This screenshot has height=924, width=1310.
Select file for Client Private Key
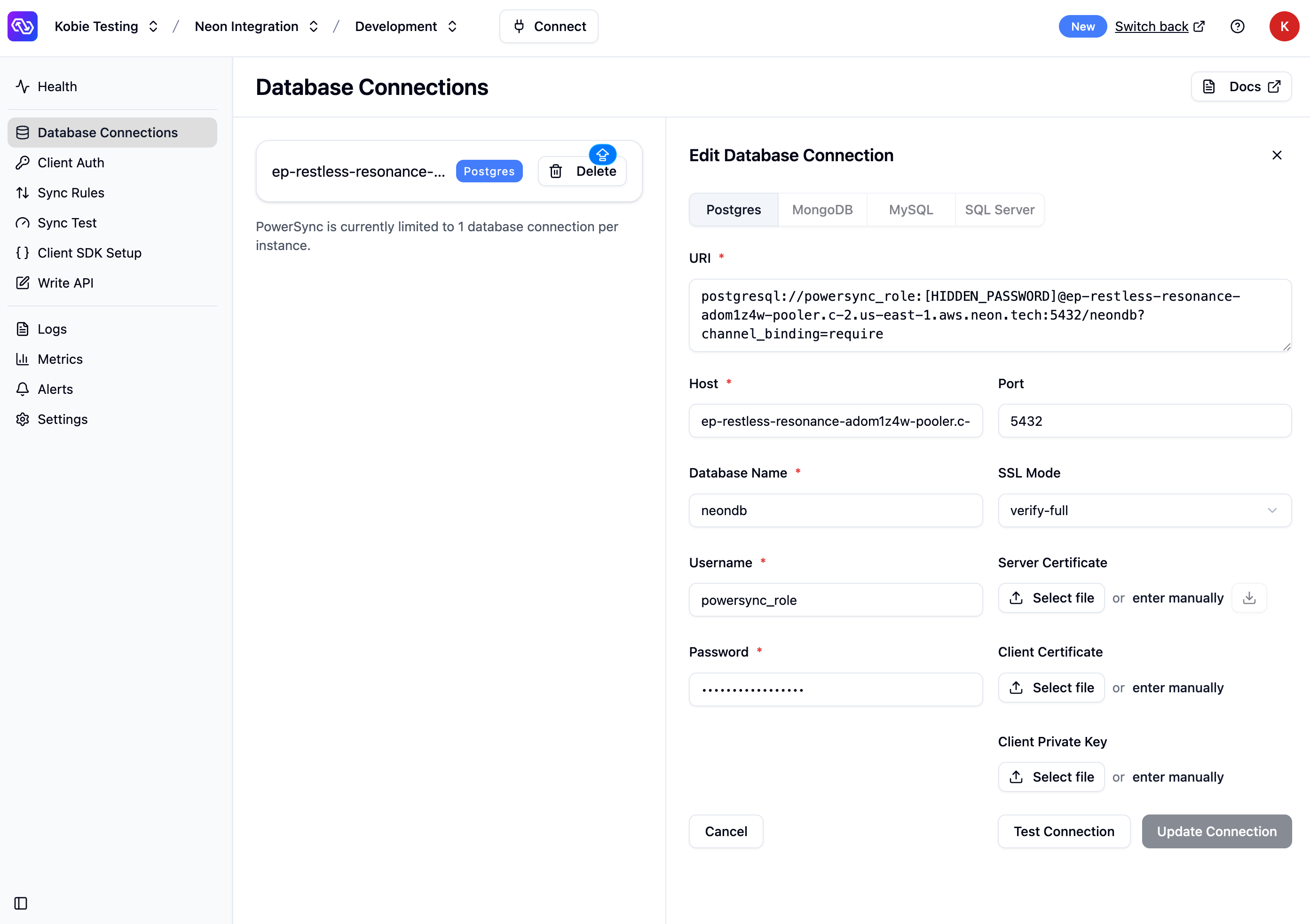(1051, 777)
